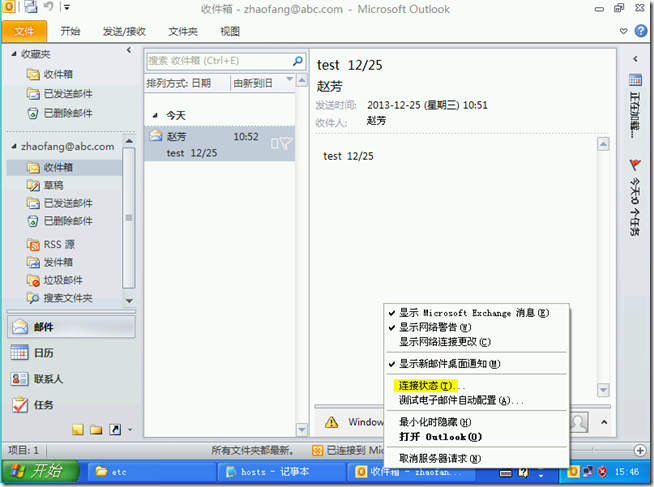The image size is (654, 487).
Task: Open the 垃圾邮件 junk folder
Action: click(x=55, y=280)
